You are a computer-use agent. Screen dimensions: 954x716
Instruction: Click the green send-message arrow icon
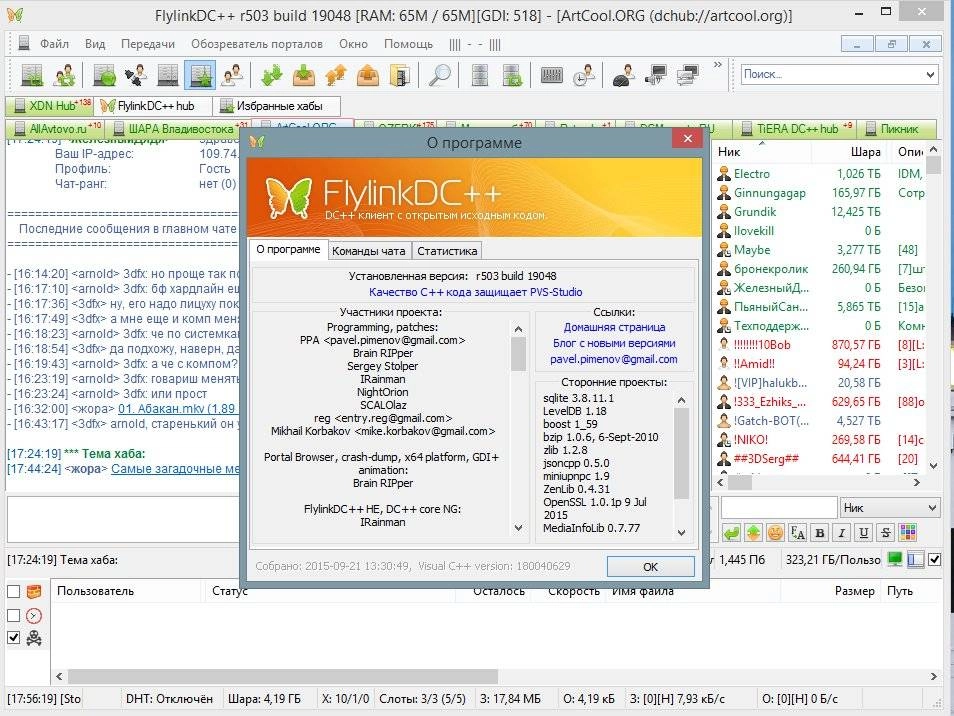click(x=731, y=533)
